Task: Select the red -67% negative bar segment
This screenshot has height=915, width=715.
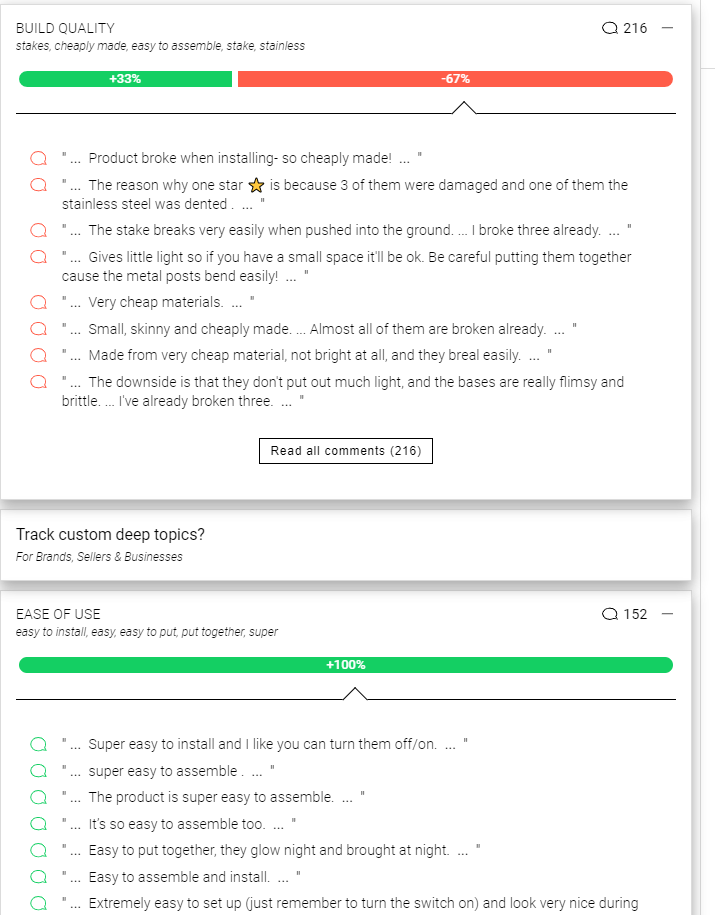Action: [455, 79]
